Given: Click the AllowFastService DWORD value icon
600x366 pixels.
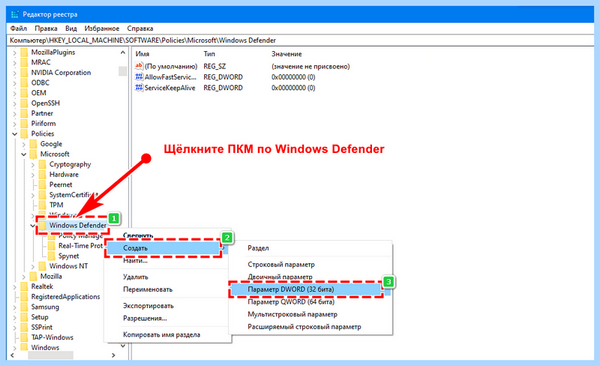Looking at the screenshot, I should pyautogui.click(x=139, y=77).
